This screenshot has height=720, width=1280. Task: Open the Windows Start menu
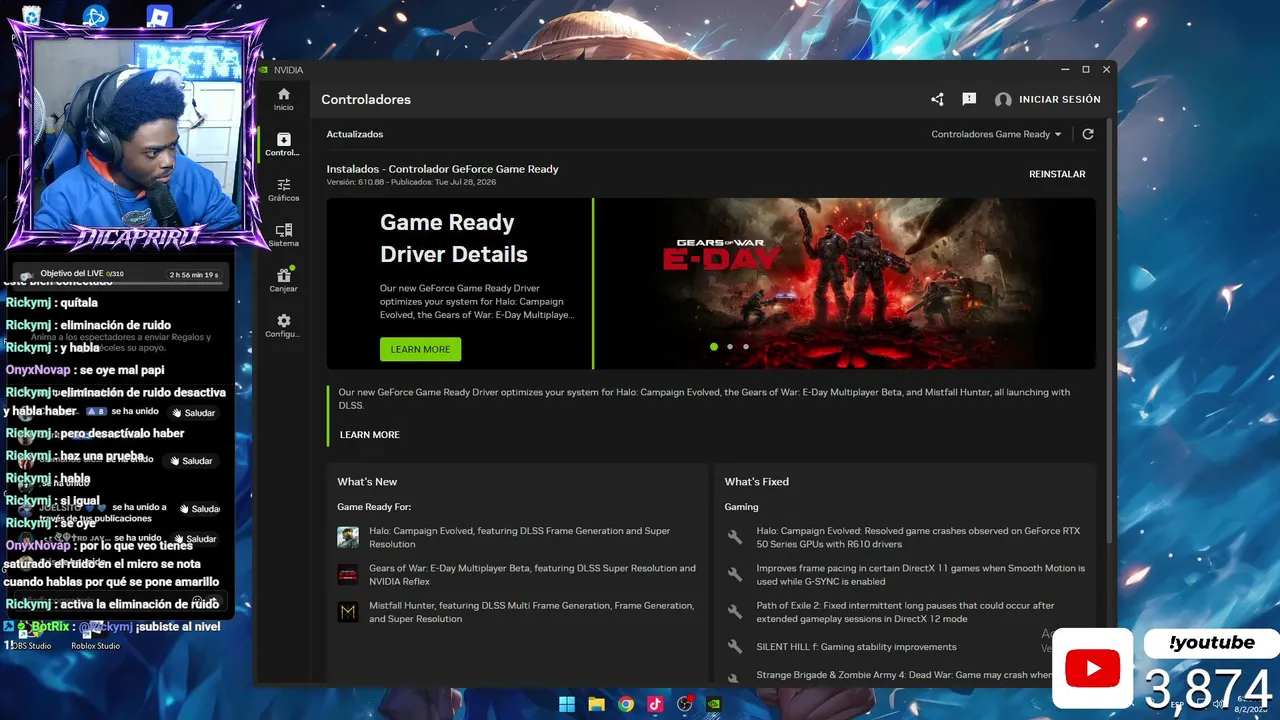[x=567, y=704]
